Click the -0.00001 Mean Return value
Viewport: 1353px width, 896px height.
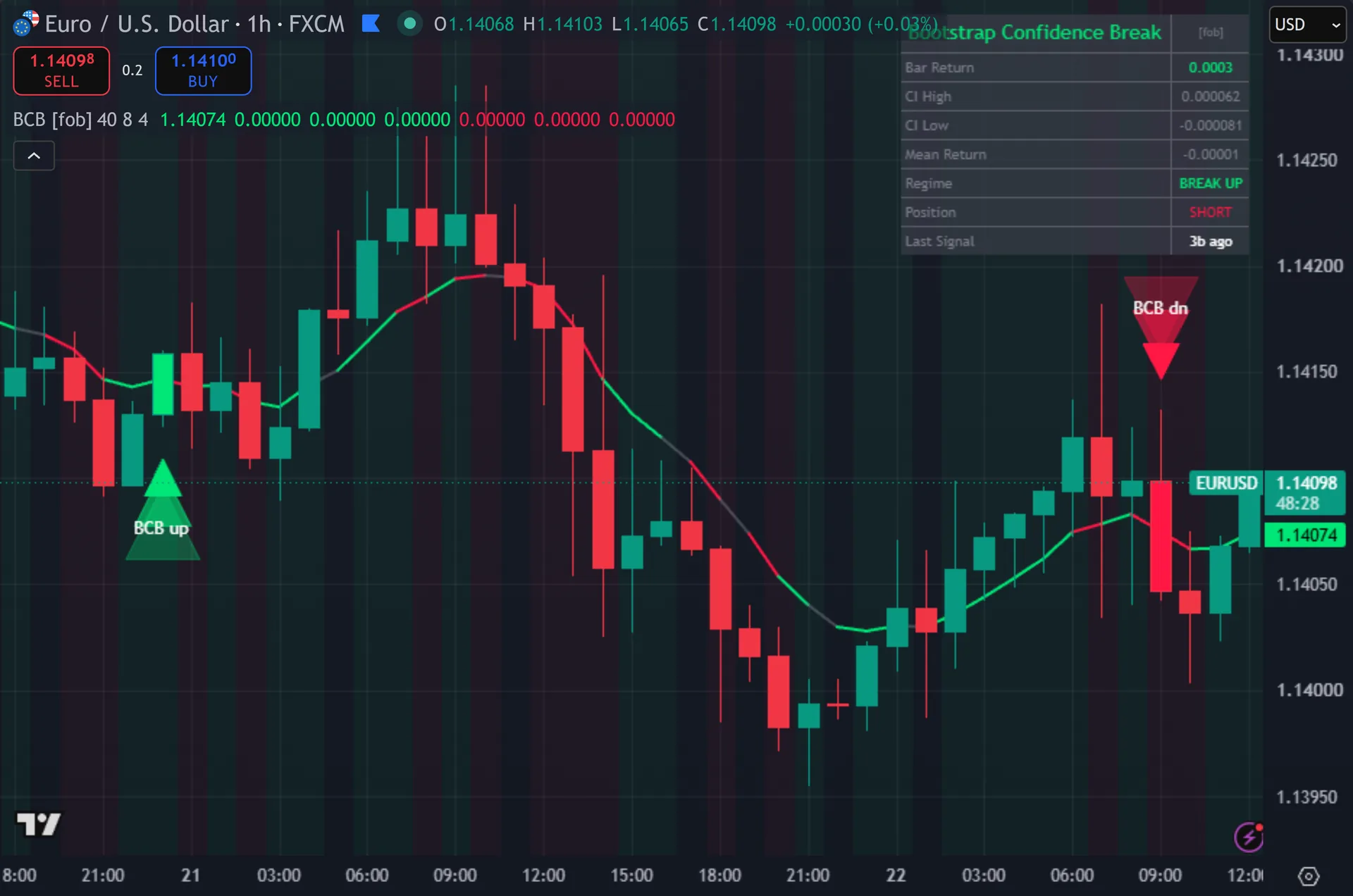click(x=1210, y=154)
